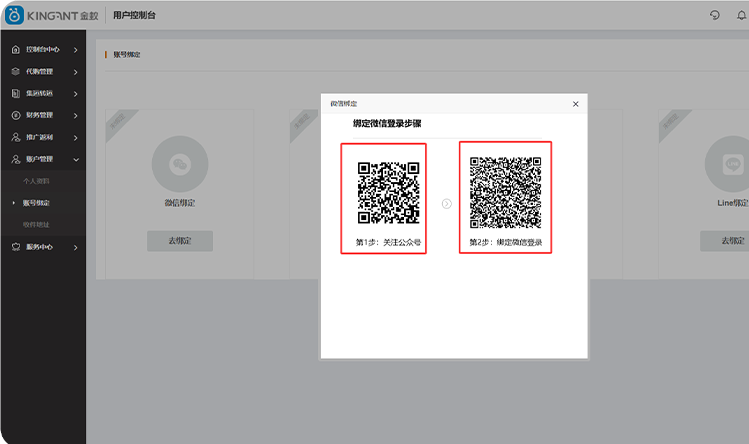
Task: Select 账号绑定 in the sidebar submenu
Action: pos(36,203)
